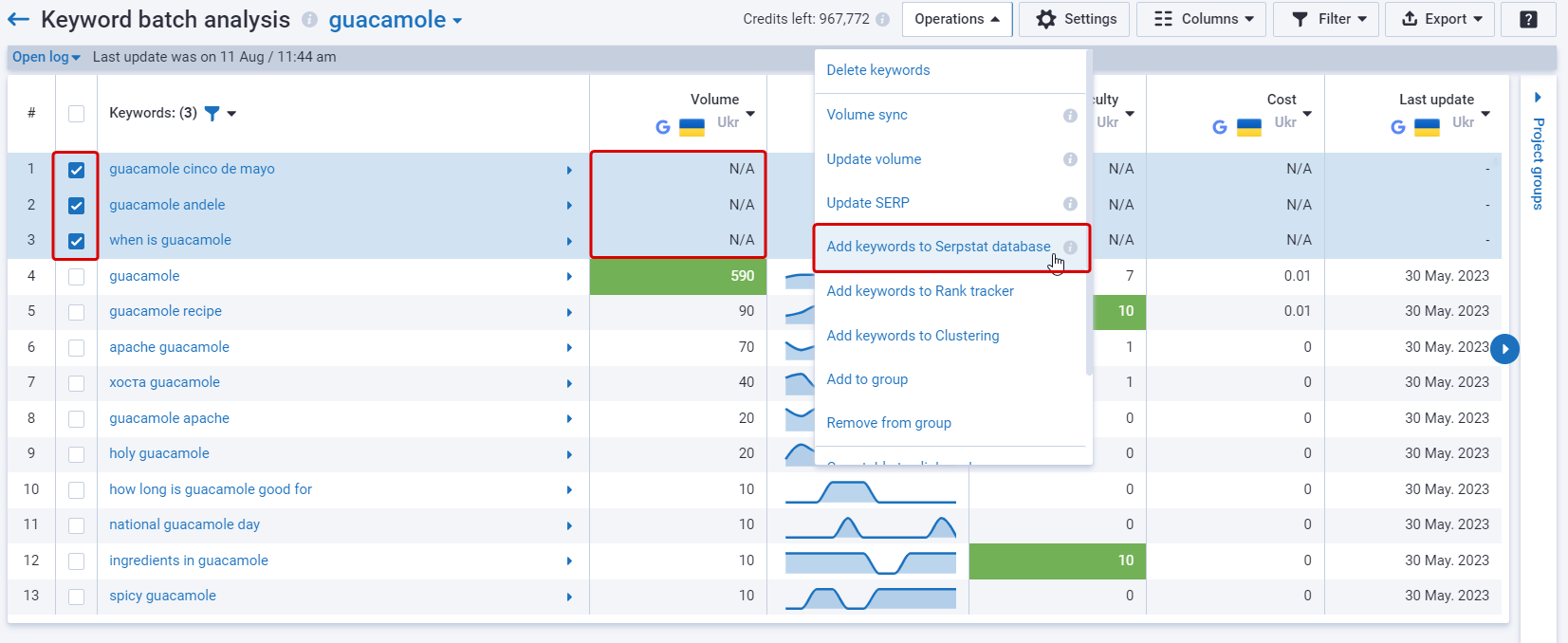The image size is (1568, 643).
Task: Expand arrow for guacamole recipe row
Action: coord(569,313)
